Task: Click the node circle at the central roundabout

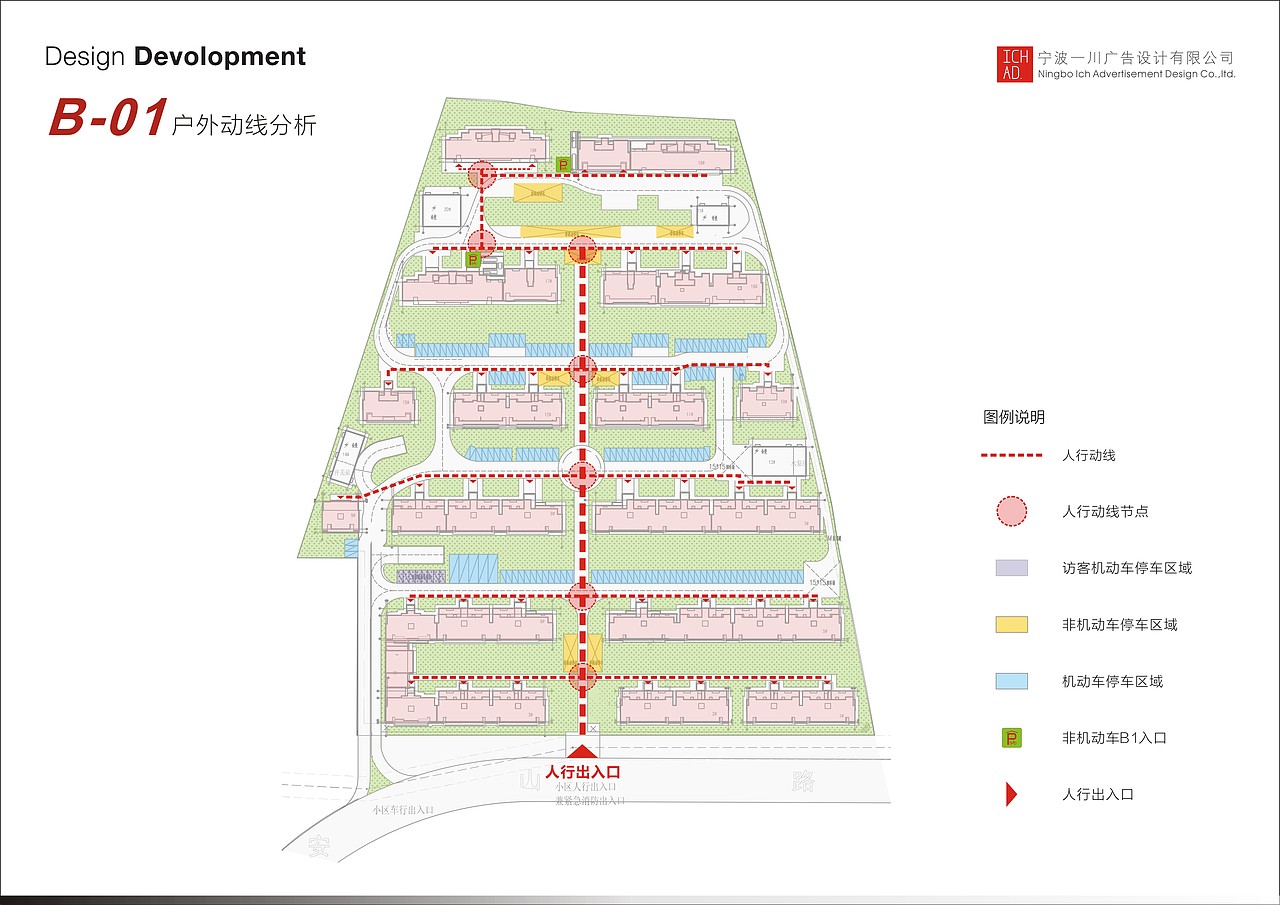Action: [582, 474]
